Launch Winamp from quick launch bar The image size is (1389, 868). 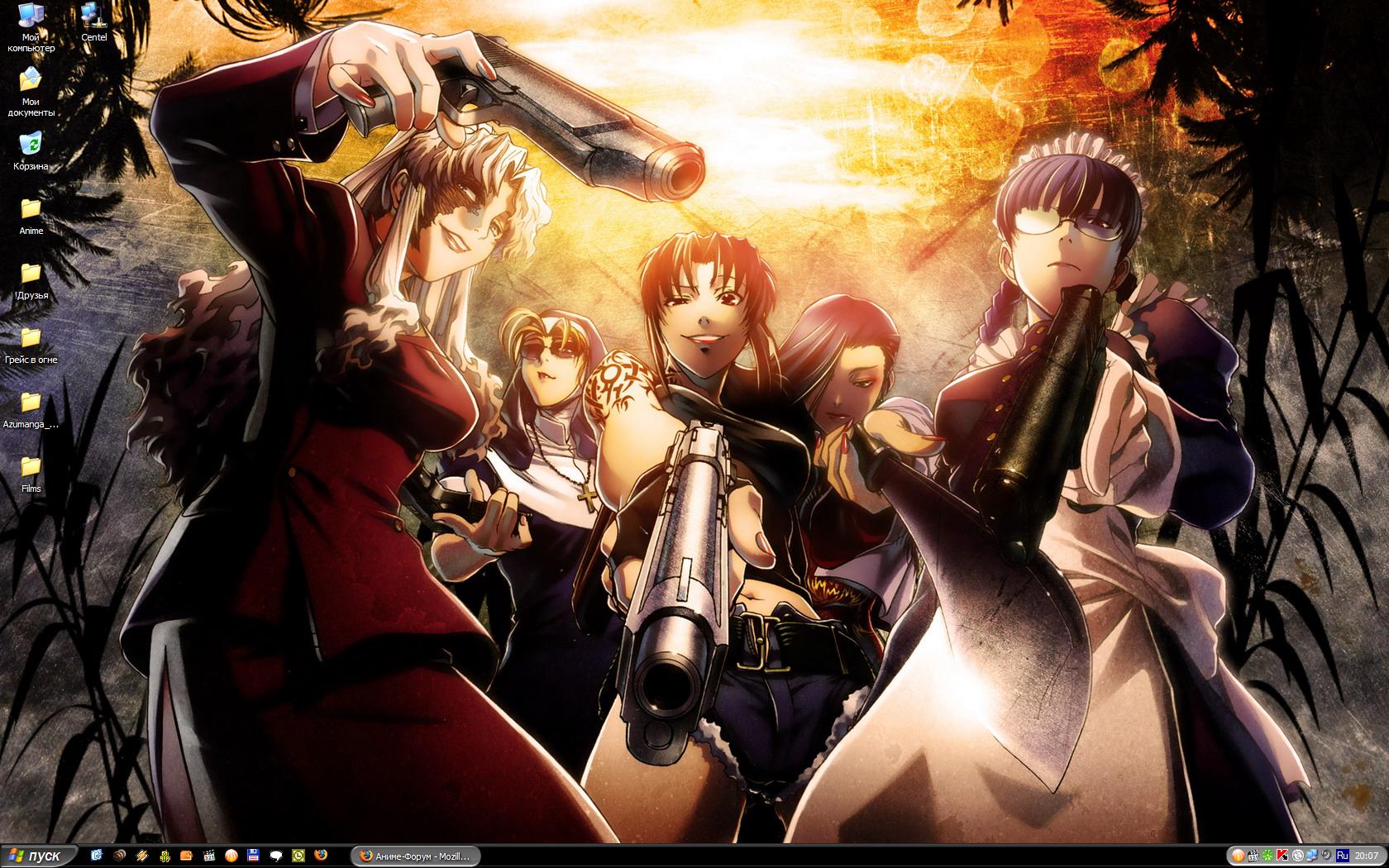(142, 856)
